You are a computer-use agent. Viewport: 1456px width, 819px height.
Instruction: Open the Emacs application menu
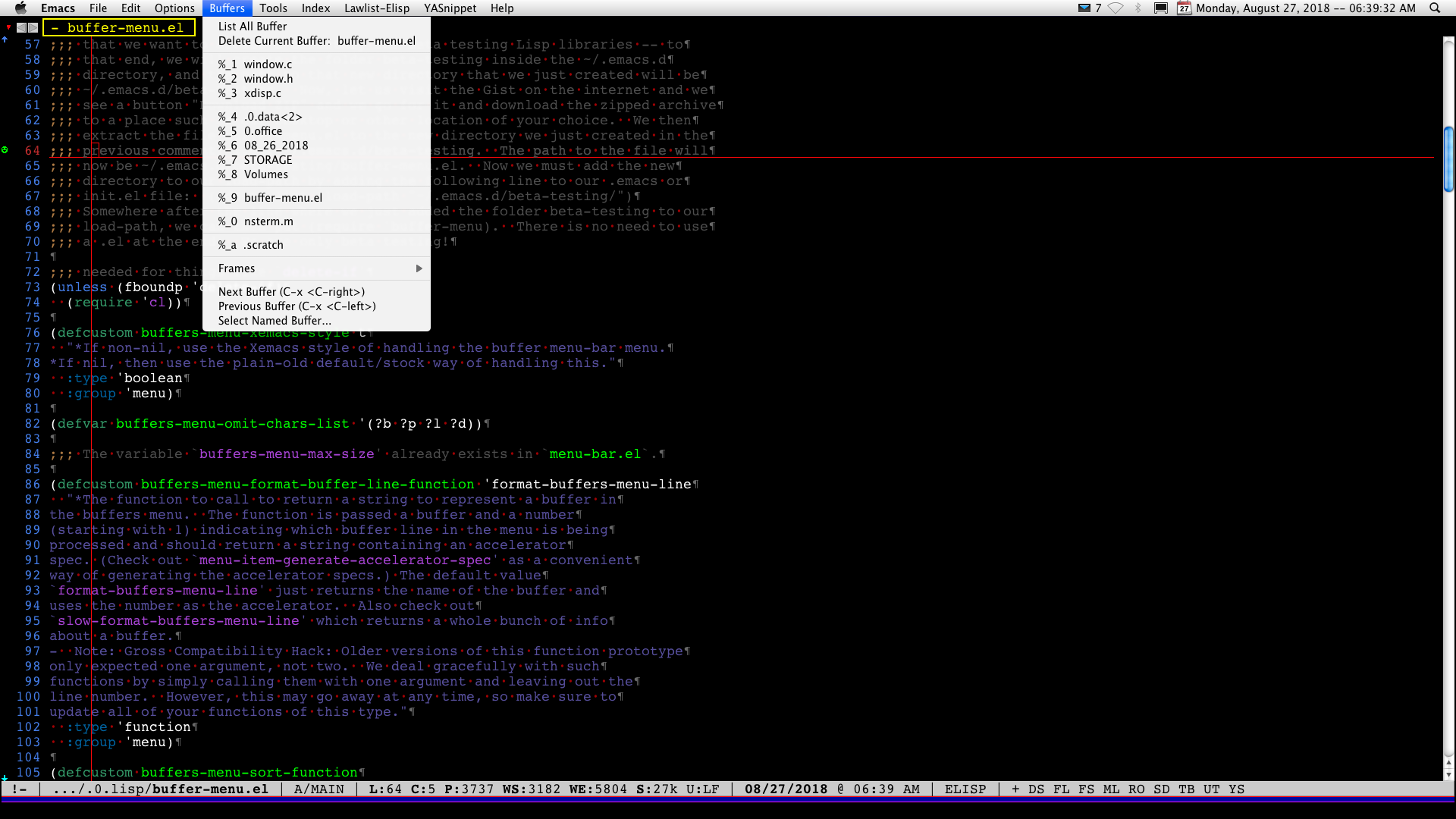pos(58,8)
